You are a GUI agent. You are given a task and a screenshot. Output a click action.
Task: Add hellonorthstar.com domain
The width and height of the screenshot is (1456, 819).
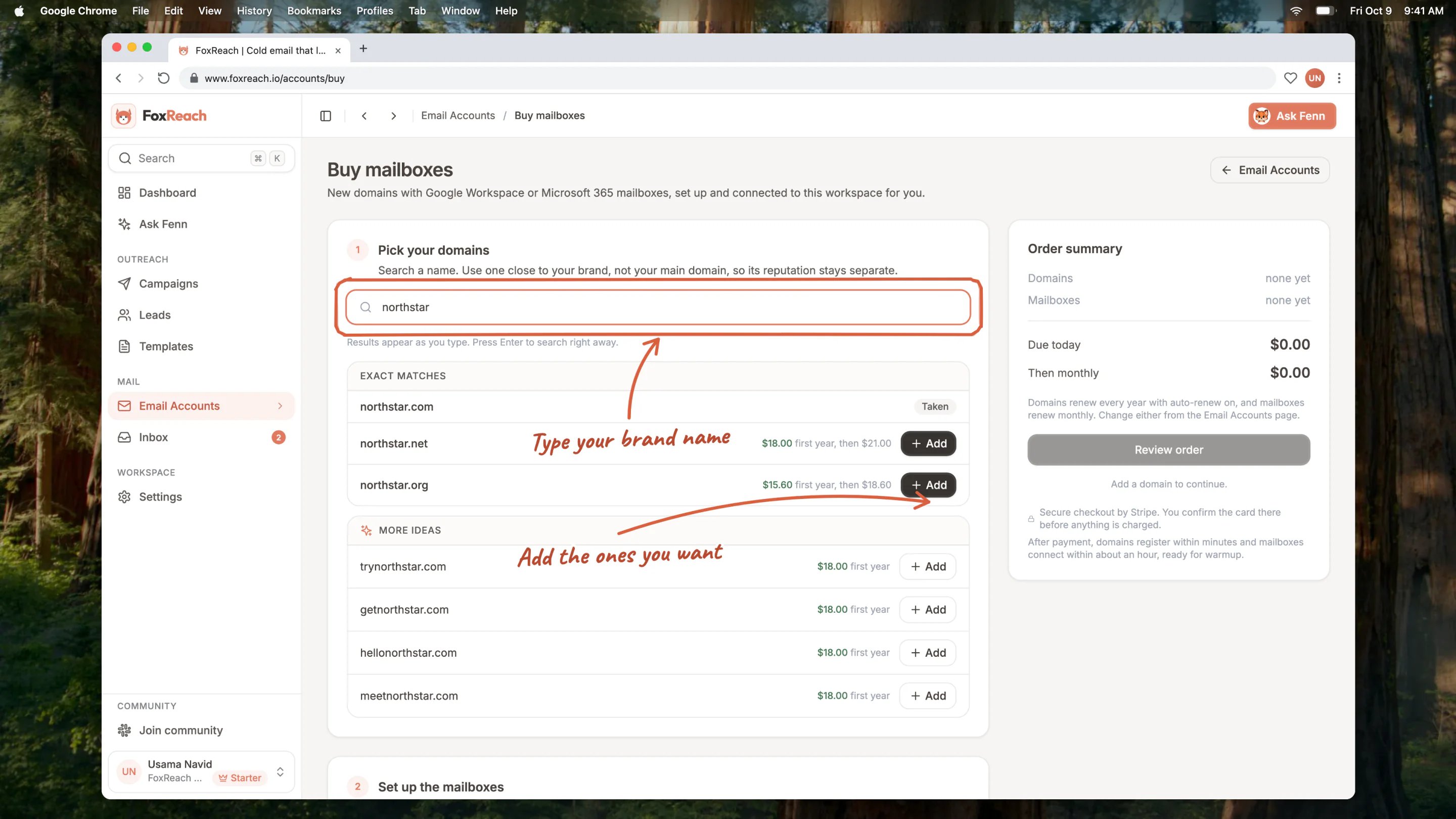(928, 653)
